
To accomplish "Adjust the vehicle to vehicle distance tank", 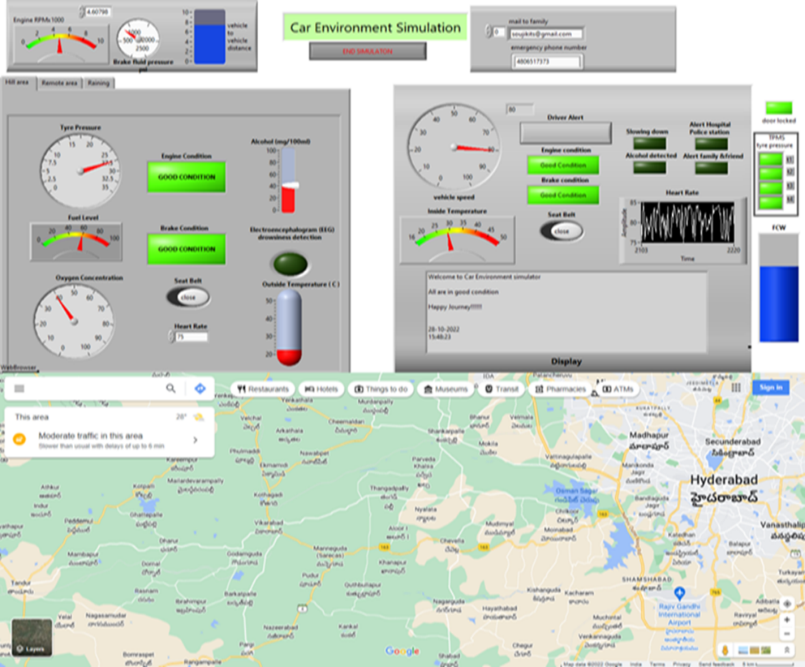I will click(x=209, y=36).
